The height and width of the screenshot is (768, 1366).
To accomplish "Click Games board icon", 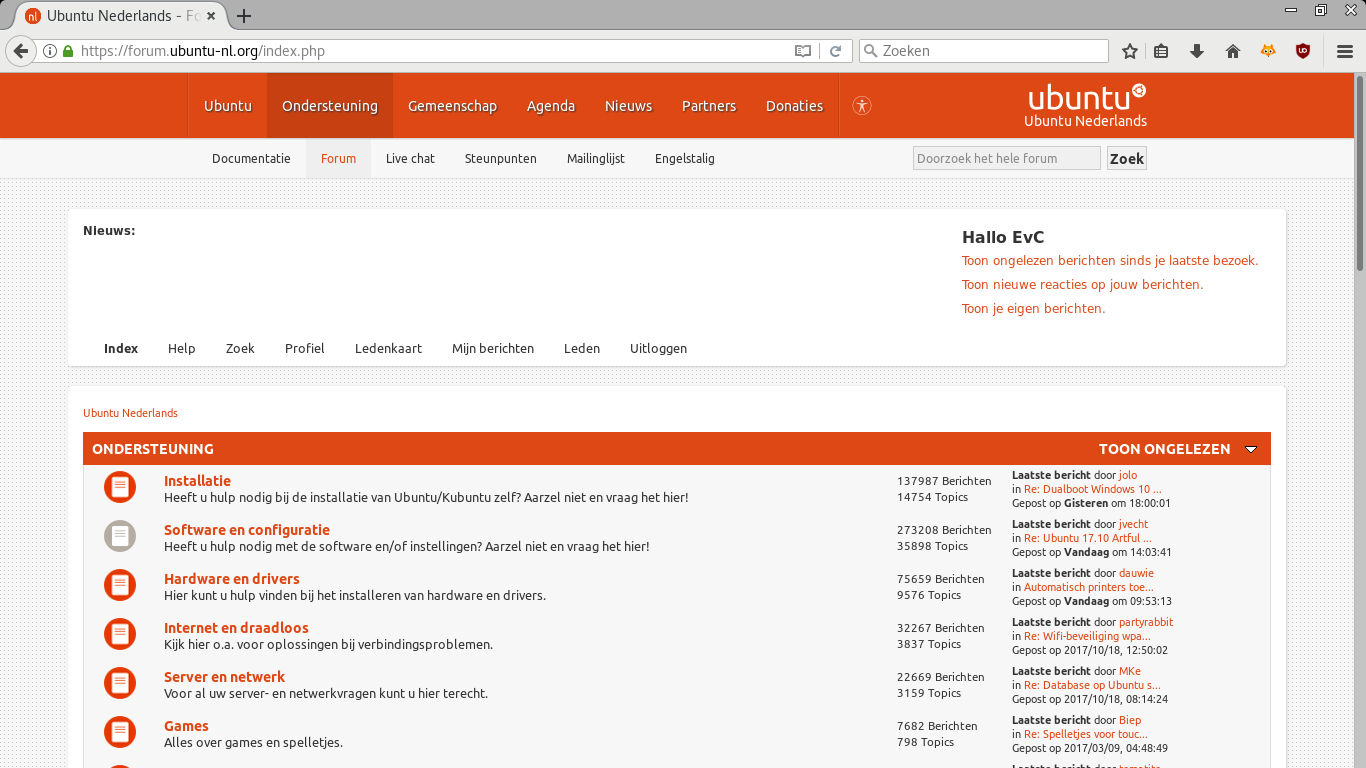I will [x=120, y=732].
